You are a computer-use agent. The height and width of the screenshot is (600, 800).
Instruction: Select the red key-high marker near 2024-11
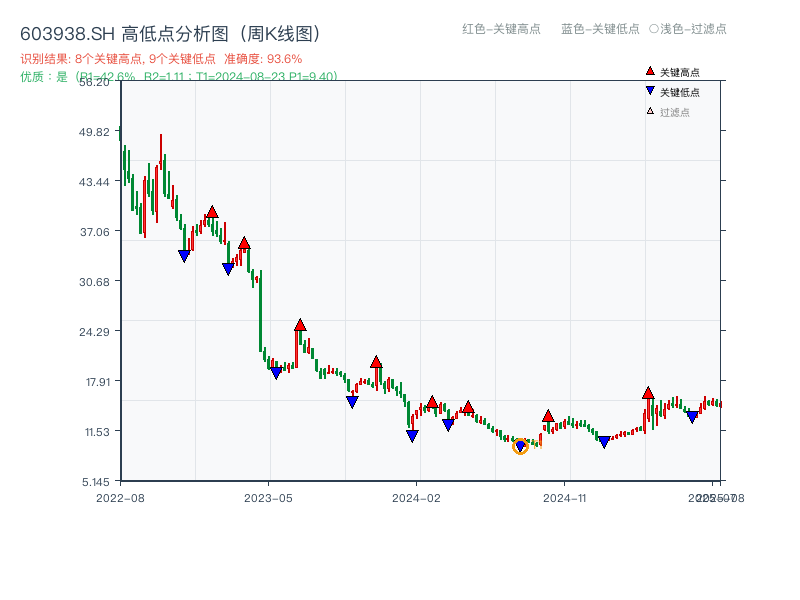tap(547, 414)
